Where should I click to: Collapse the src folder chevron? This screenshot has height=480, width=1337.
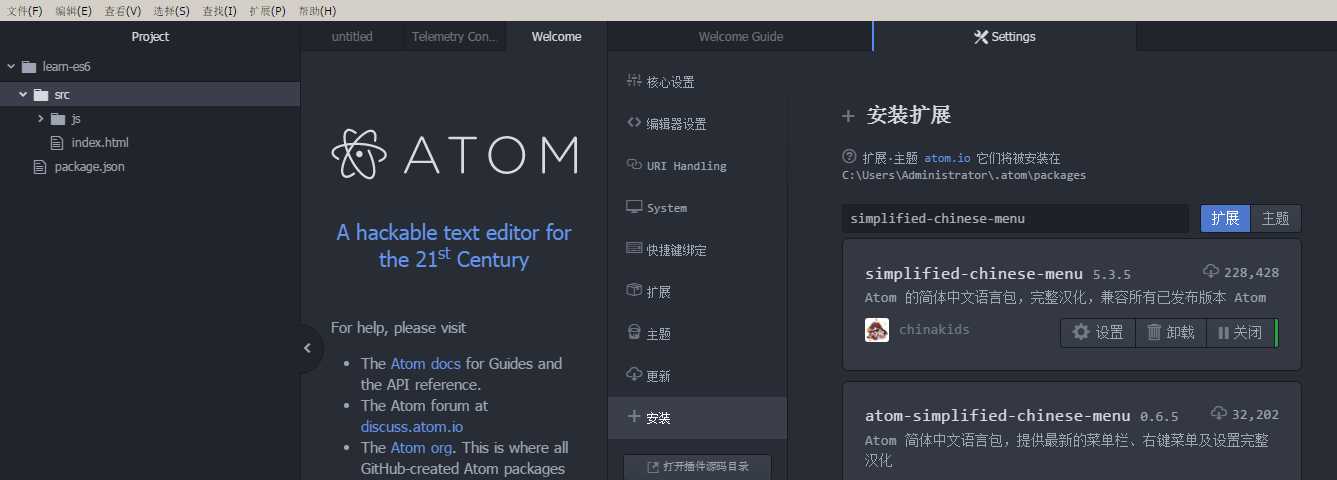click(x=23, y=95)
